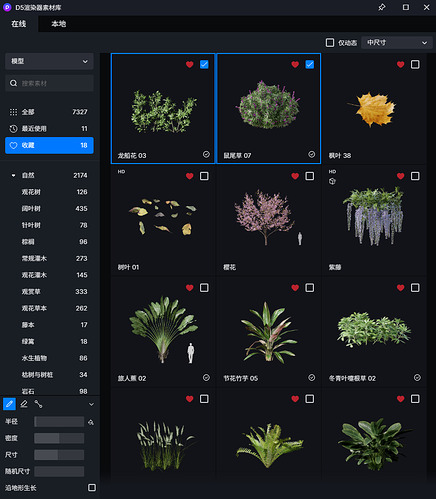Viewport: 436px width, 499px height.
Task: Click download status icon on 旅人蕉 02
Action: [x=206, y=378]
